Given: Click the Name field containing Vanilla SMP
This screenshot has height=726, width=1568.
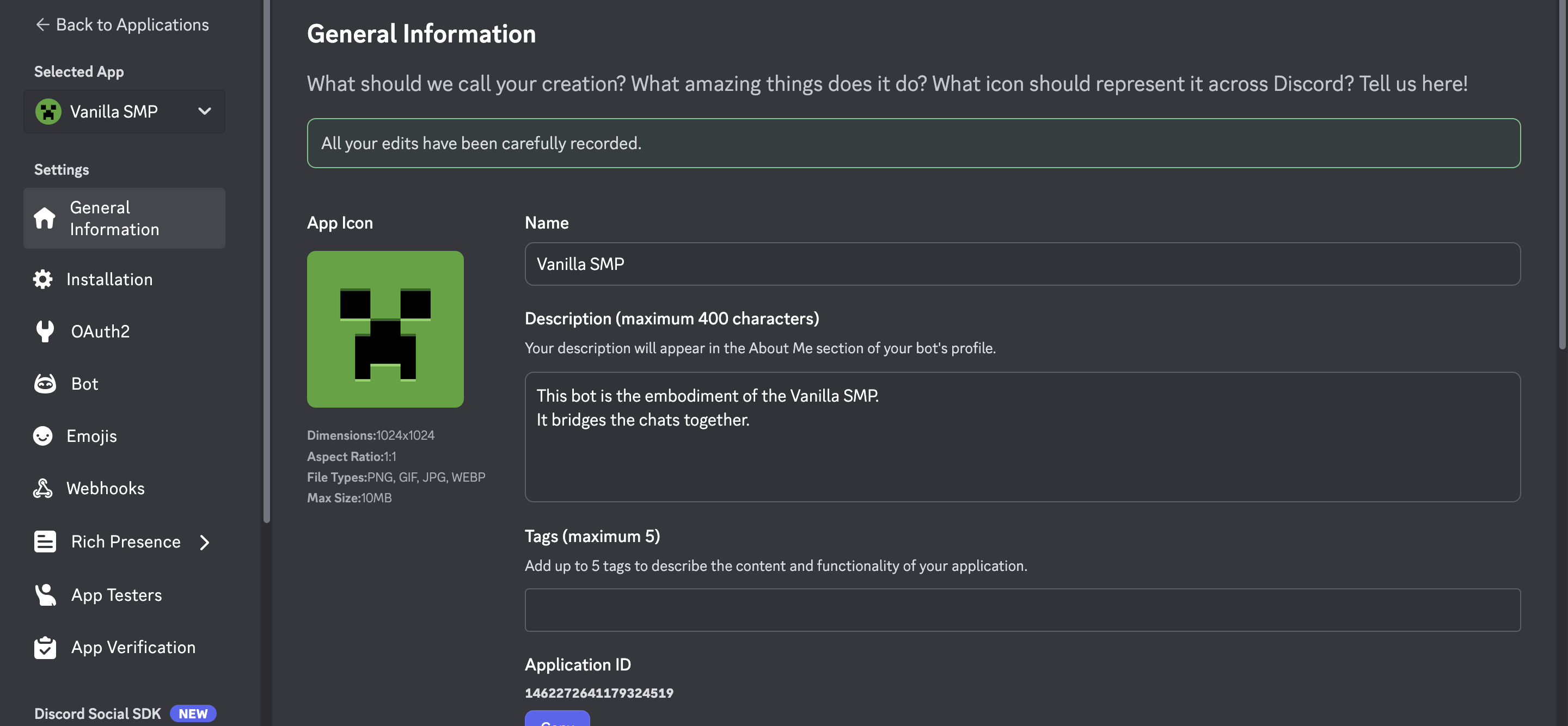Looking at the screenshot, I should click(x=1021, y=264).
